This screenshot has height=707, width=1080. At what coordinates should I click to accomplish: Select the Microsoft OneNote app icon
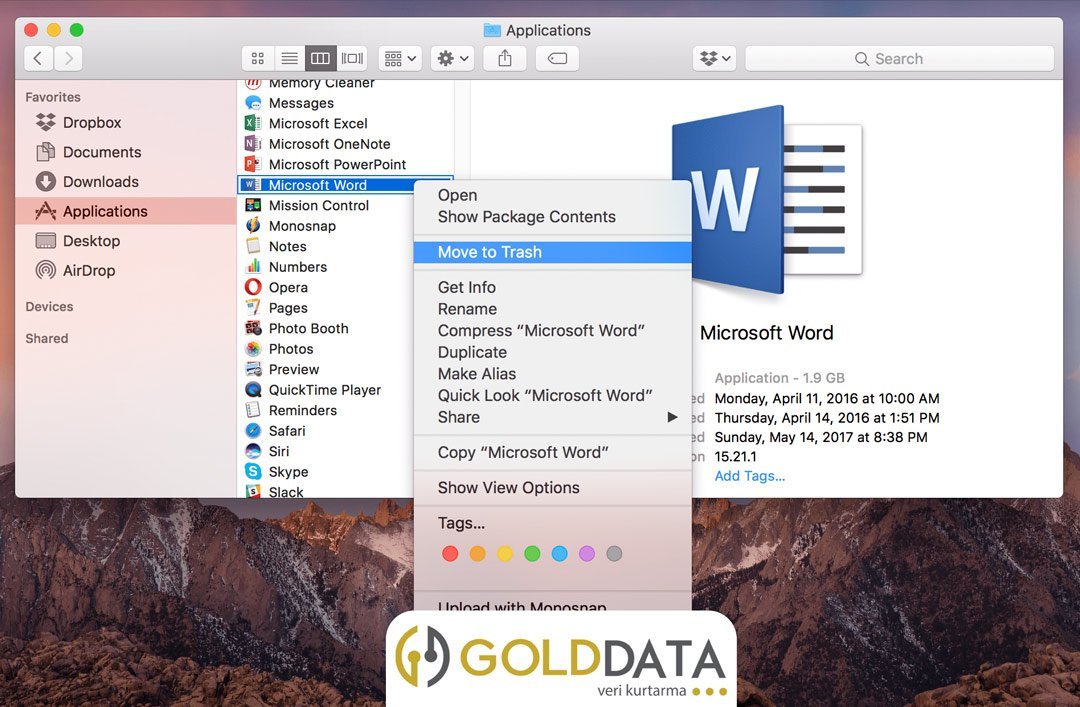[253, 144]
